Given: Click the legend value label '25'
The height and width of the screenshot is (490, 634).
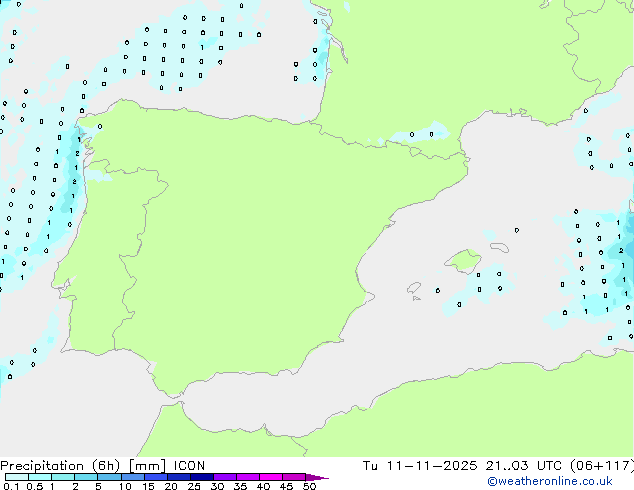Looking at the screenshot, I should (x=194, y=486).
